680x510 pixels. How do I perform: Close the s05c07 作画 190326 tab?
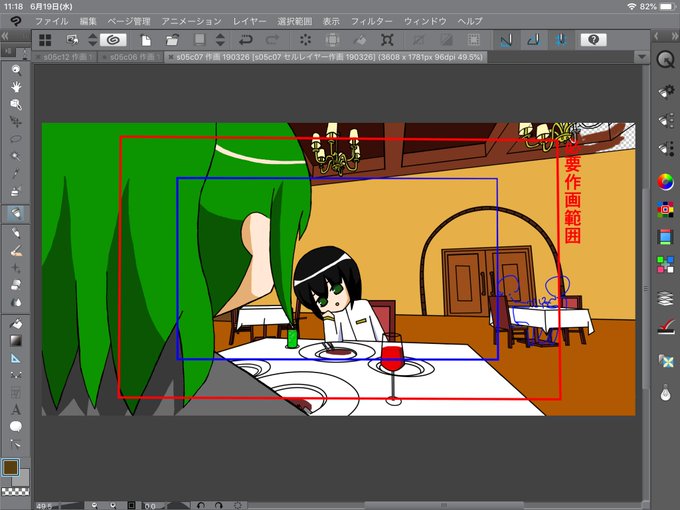171,57
